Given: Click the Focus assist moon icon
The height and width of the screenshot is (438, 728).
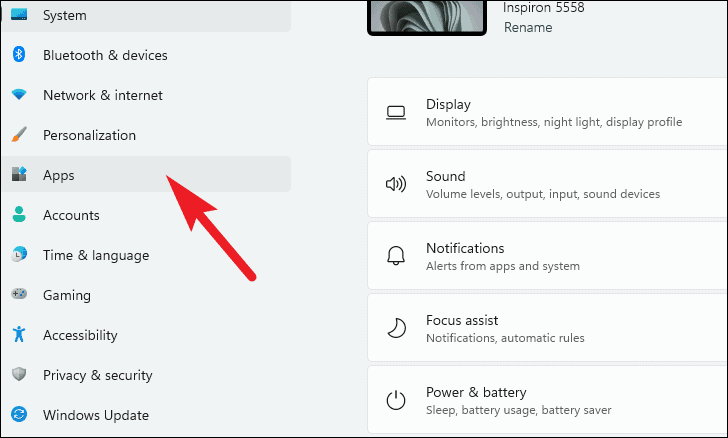Looking at the screenshot, I should 396,328.
